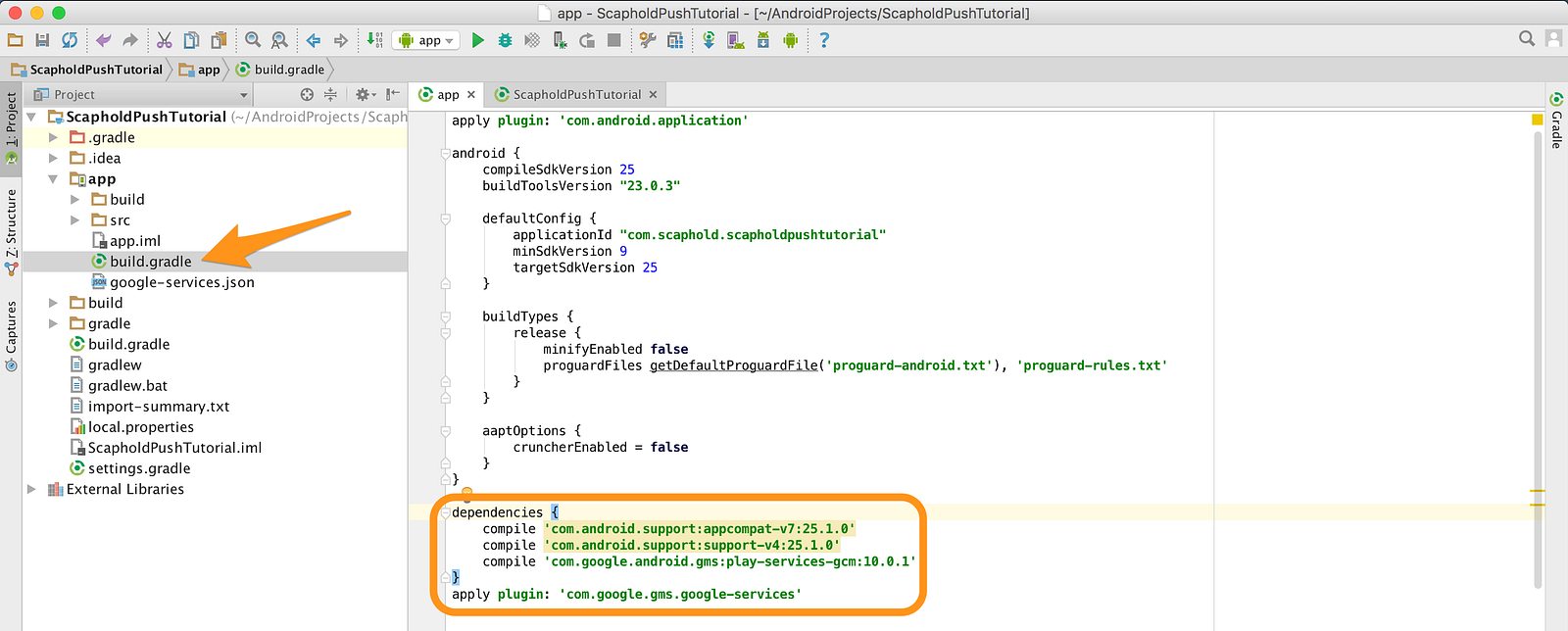The width and height of the screenshot is (1568, 631).
Task: Open Find with the magnifier icon
Action: pyautogui.click(x=253, y=40)
